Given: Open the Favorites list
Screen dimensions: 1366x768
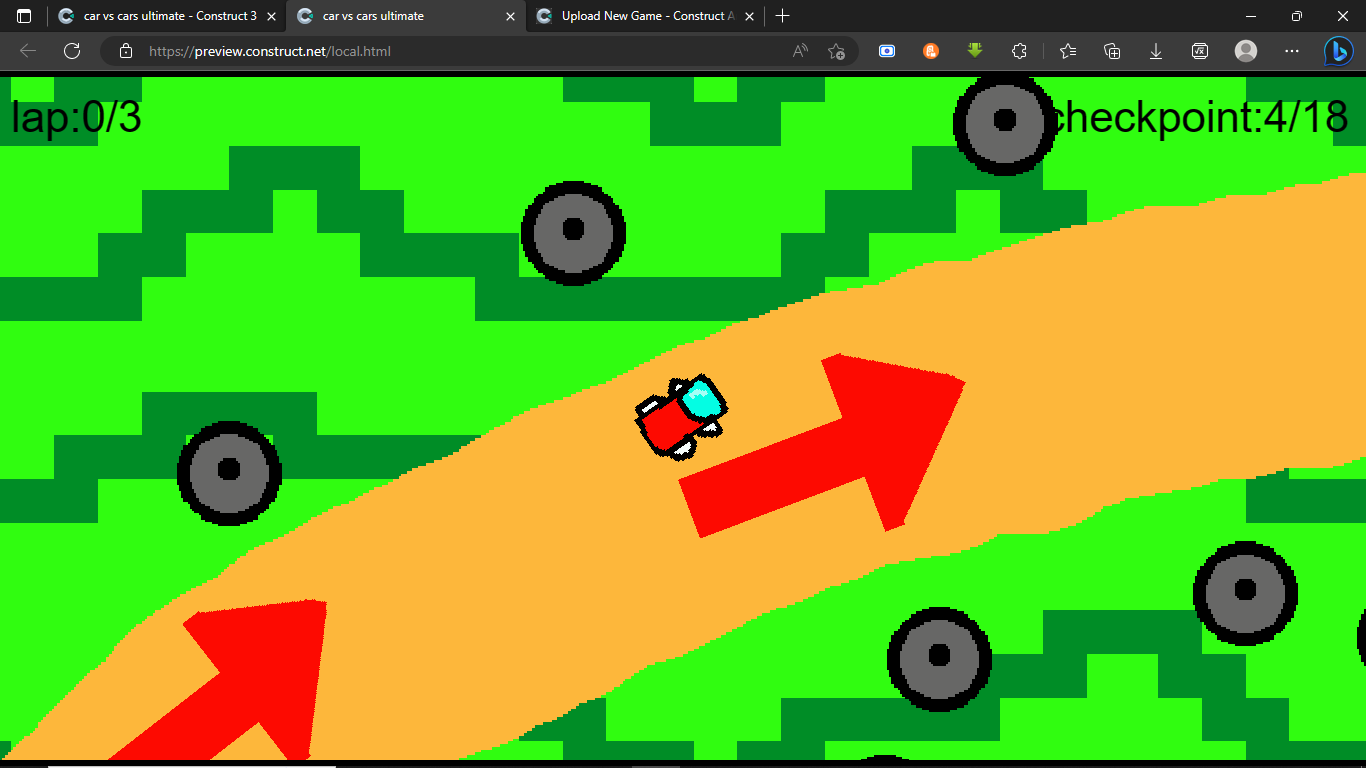Looking at the screenshot, I should [1067, 51].
